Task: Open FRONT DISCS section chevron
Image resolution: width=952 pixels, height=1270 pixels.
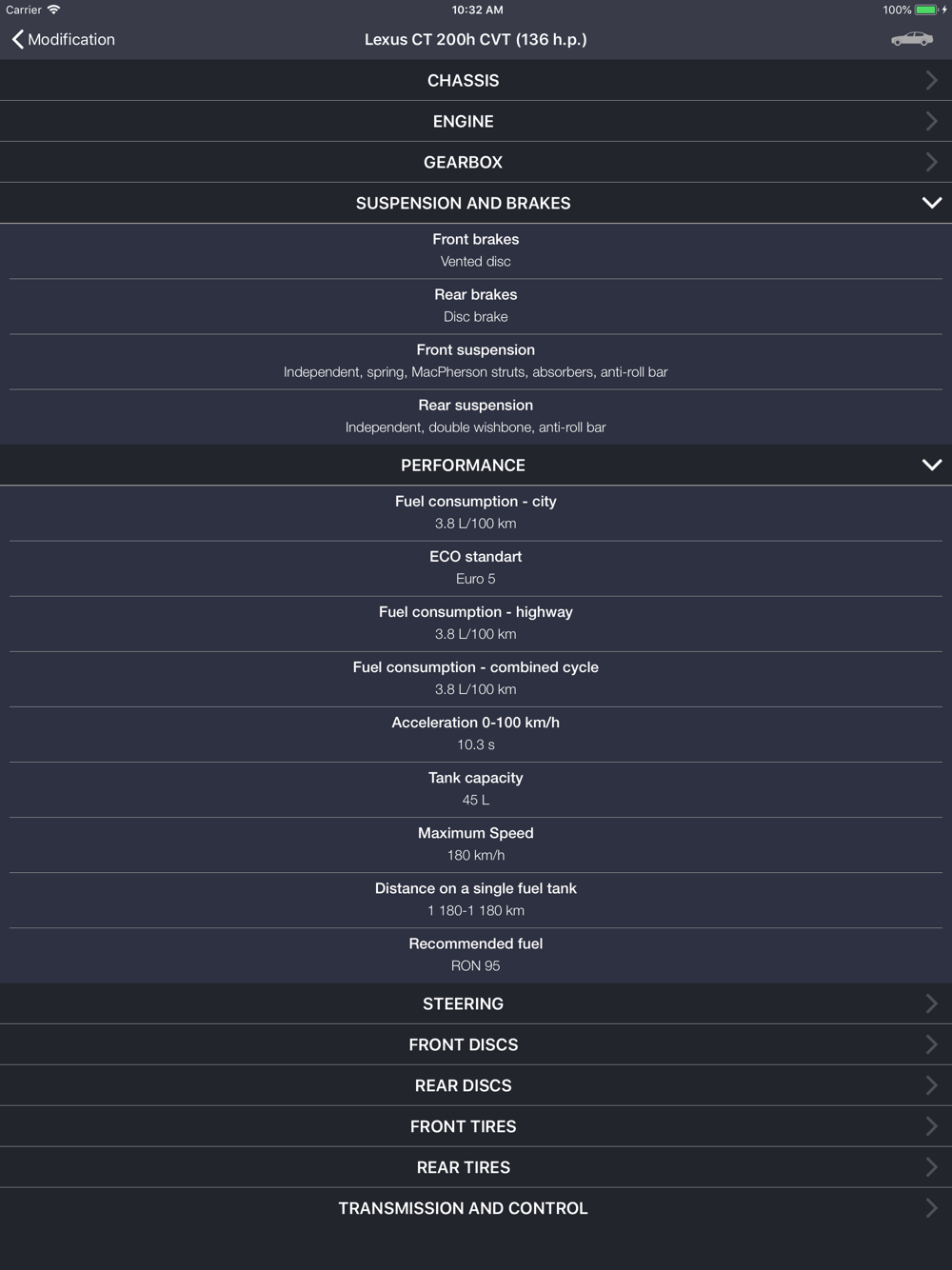Action: 931,1044
